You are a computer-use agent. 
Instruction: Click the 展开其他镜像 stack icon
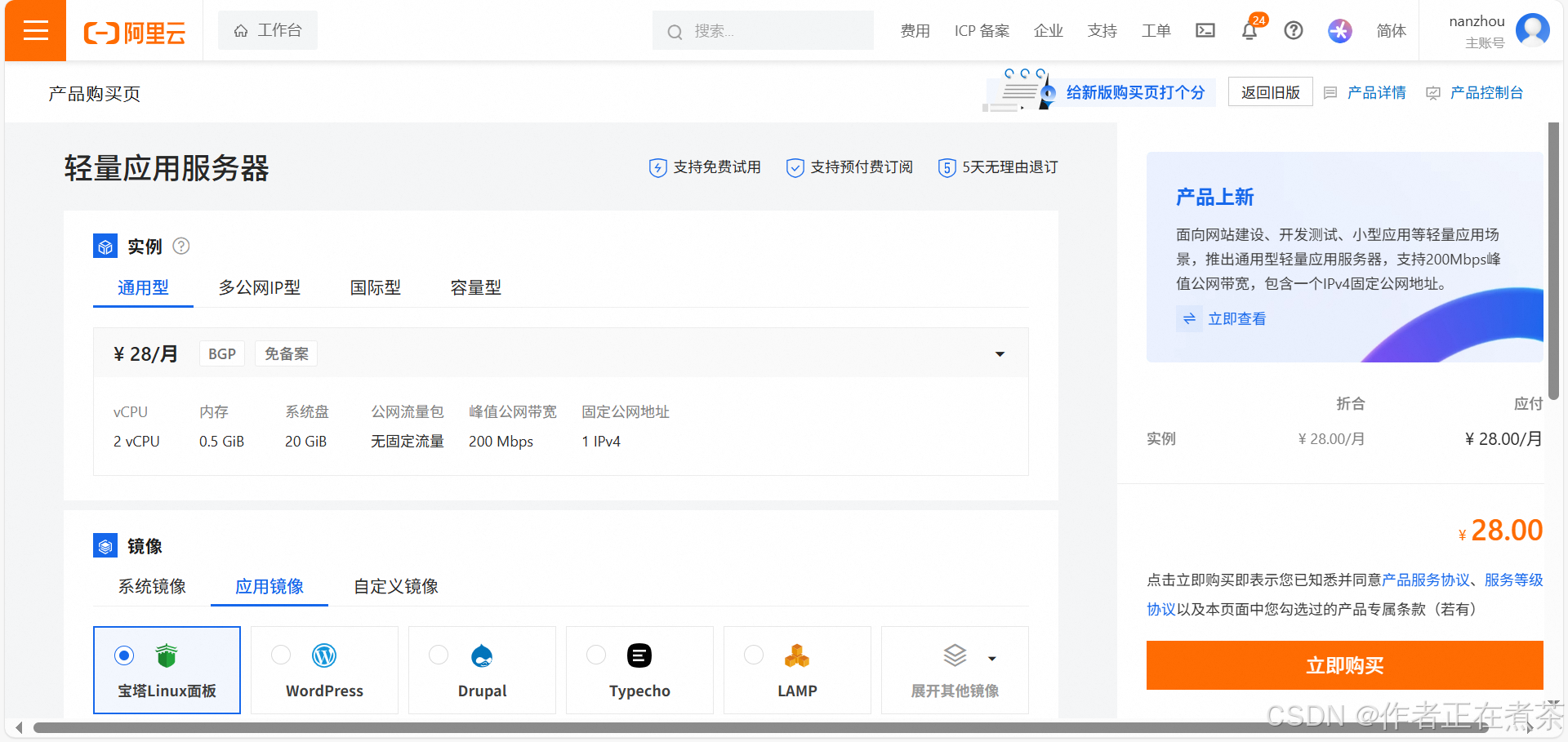[955, 655]
